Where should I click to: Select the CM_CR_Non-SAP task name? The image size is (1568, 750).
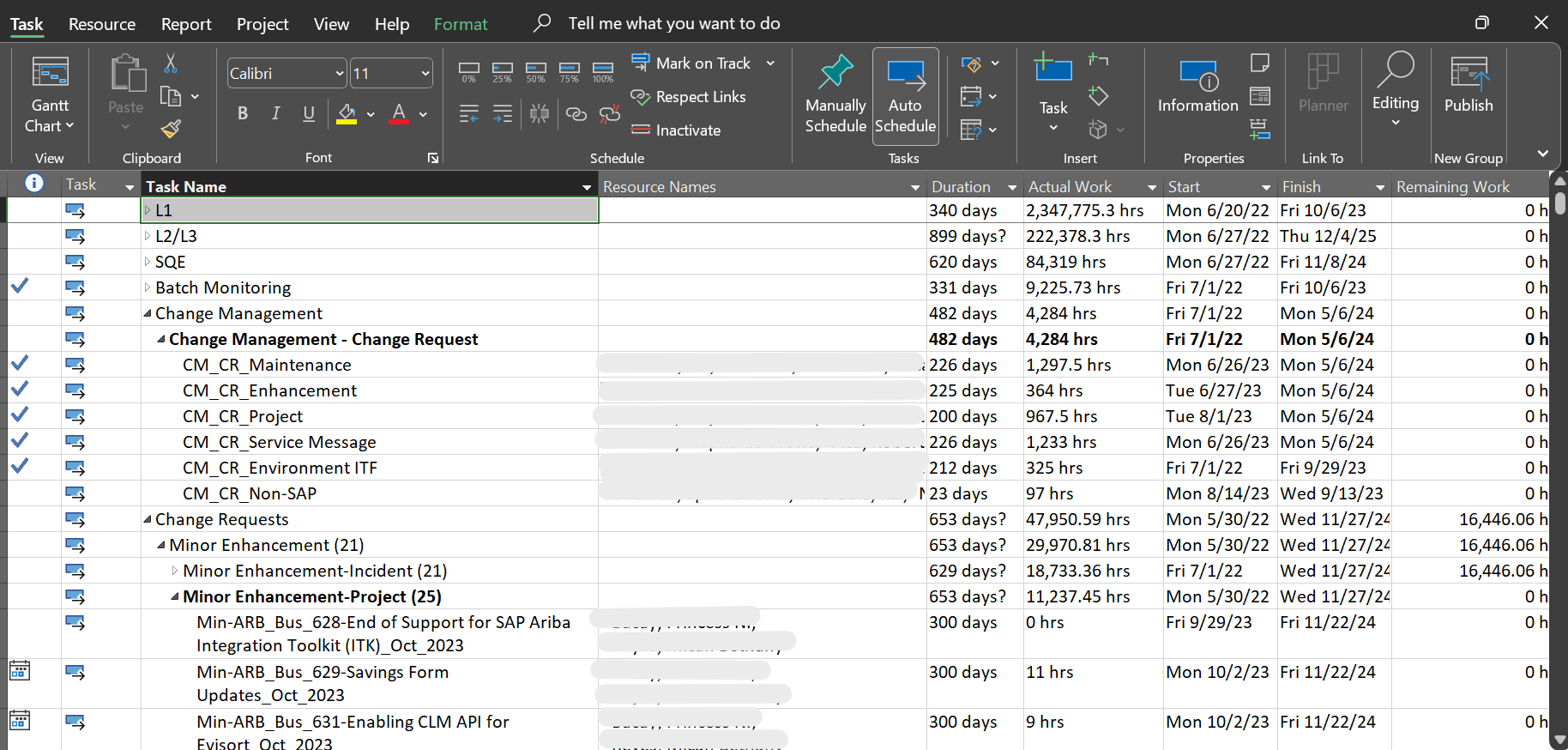pyautogui.click(x=250, y=493)
